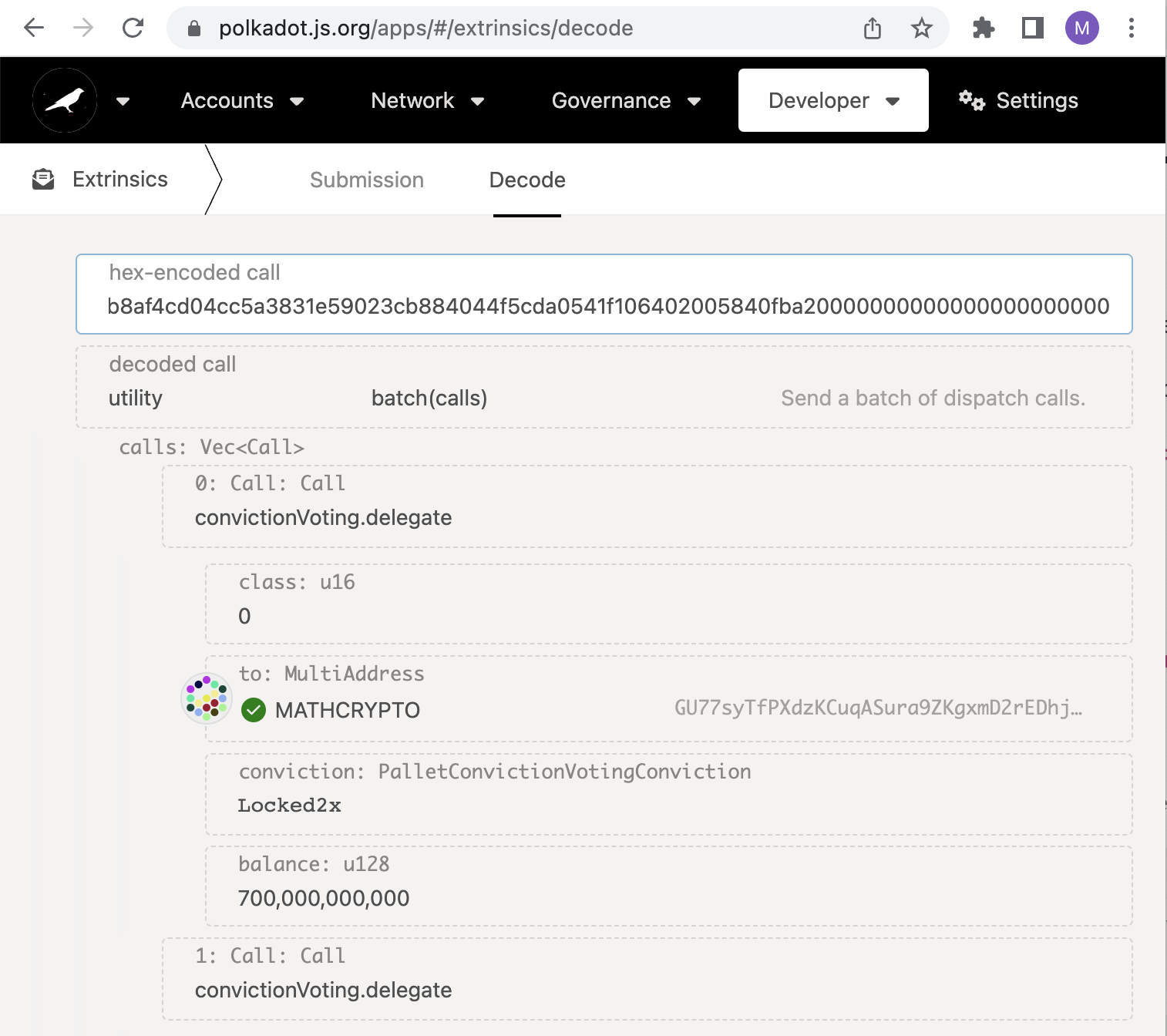Click the hex-encoded call input field
This screenshot has width=1167, height=1036.
click(603, 305)
